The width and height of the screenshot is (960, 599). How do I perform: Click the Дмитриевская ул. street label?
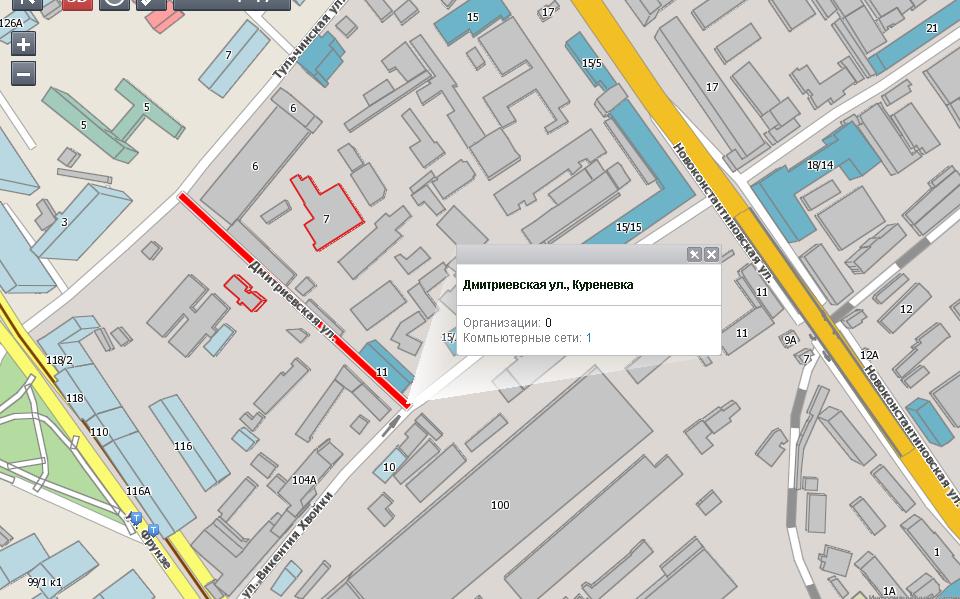click(x=291, y=297)
